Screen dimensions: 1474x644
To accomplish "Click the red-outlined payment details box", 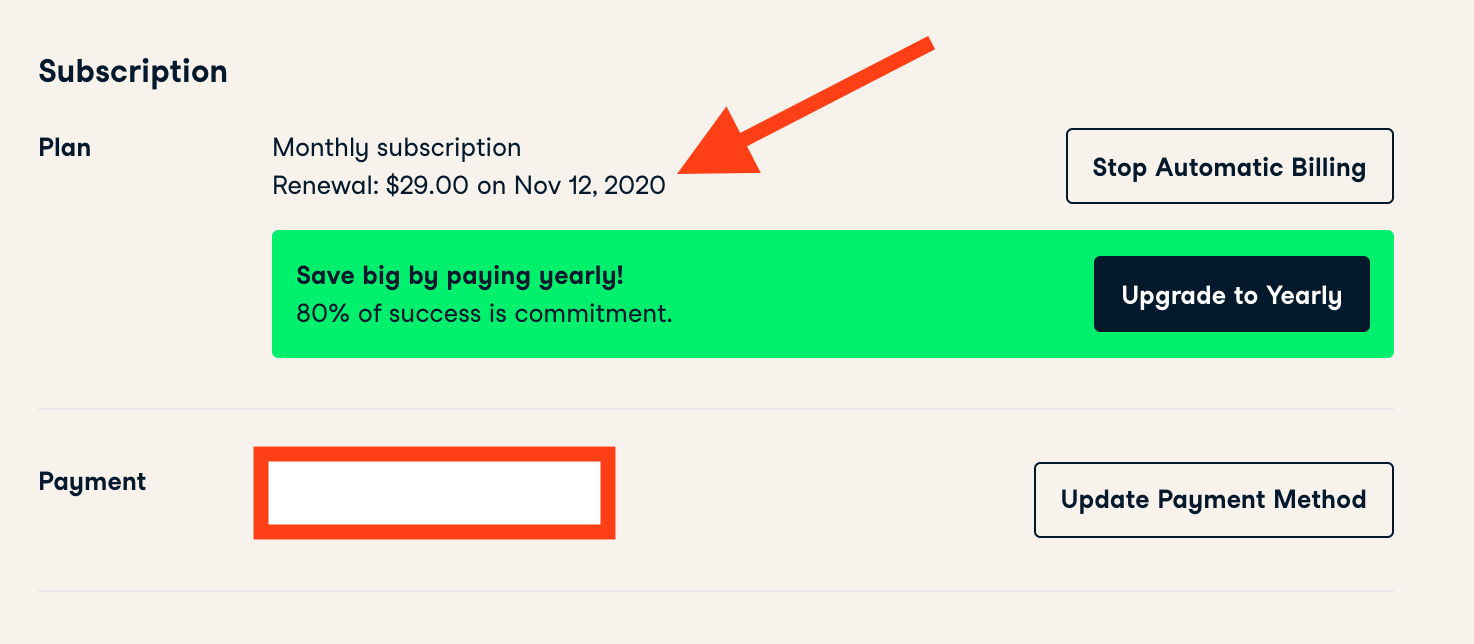I will coord(434,493).
